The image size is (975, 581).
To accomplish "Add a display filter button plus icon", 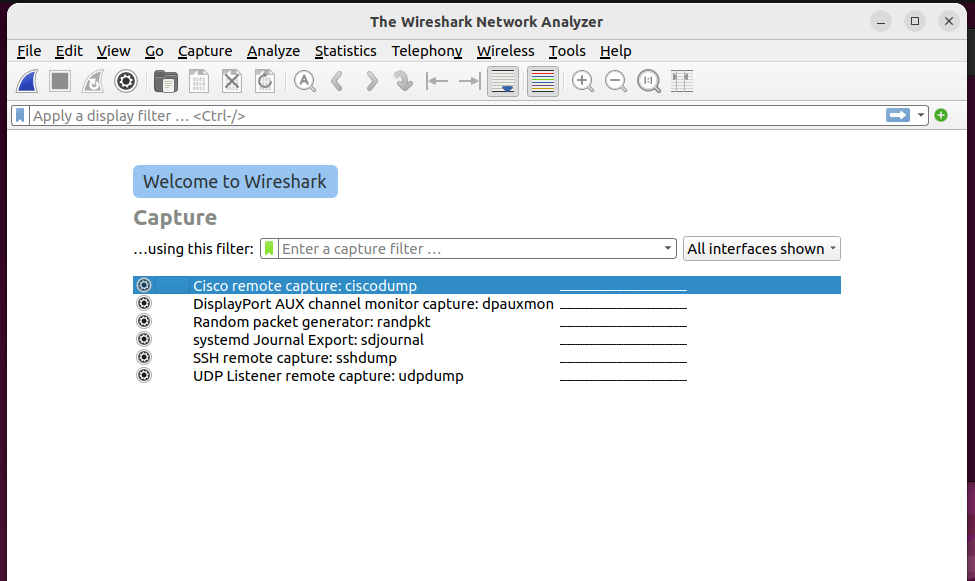I will pyautogui.click(x=941, y=115).
